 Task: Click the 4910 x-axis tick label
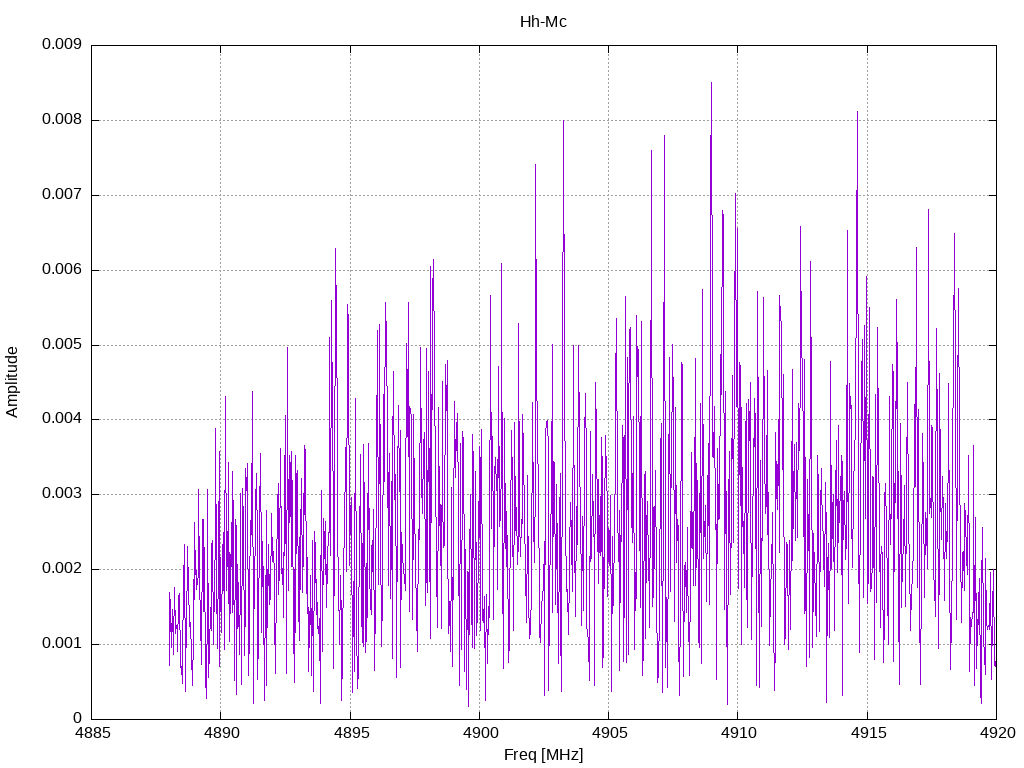739,733
